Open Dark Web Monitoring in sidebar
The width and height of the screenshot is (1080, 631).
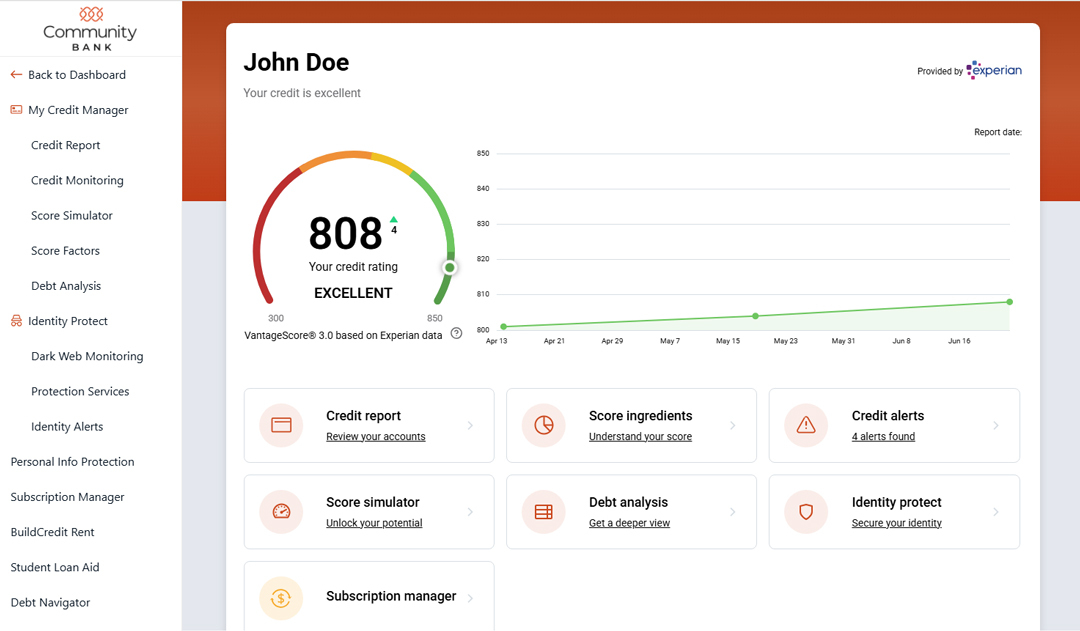87,356
